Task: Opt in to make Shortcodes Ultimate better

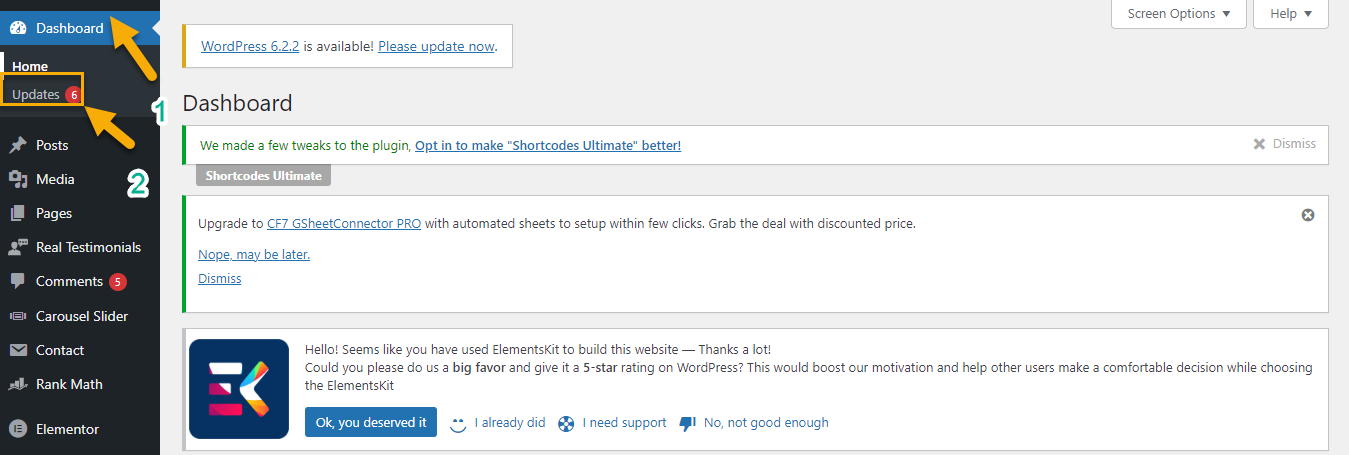Action: pos(548,145)
